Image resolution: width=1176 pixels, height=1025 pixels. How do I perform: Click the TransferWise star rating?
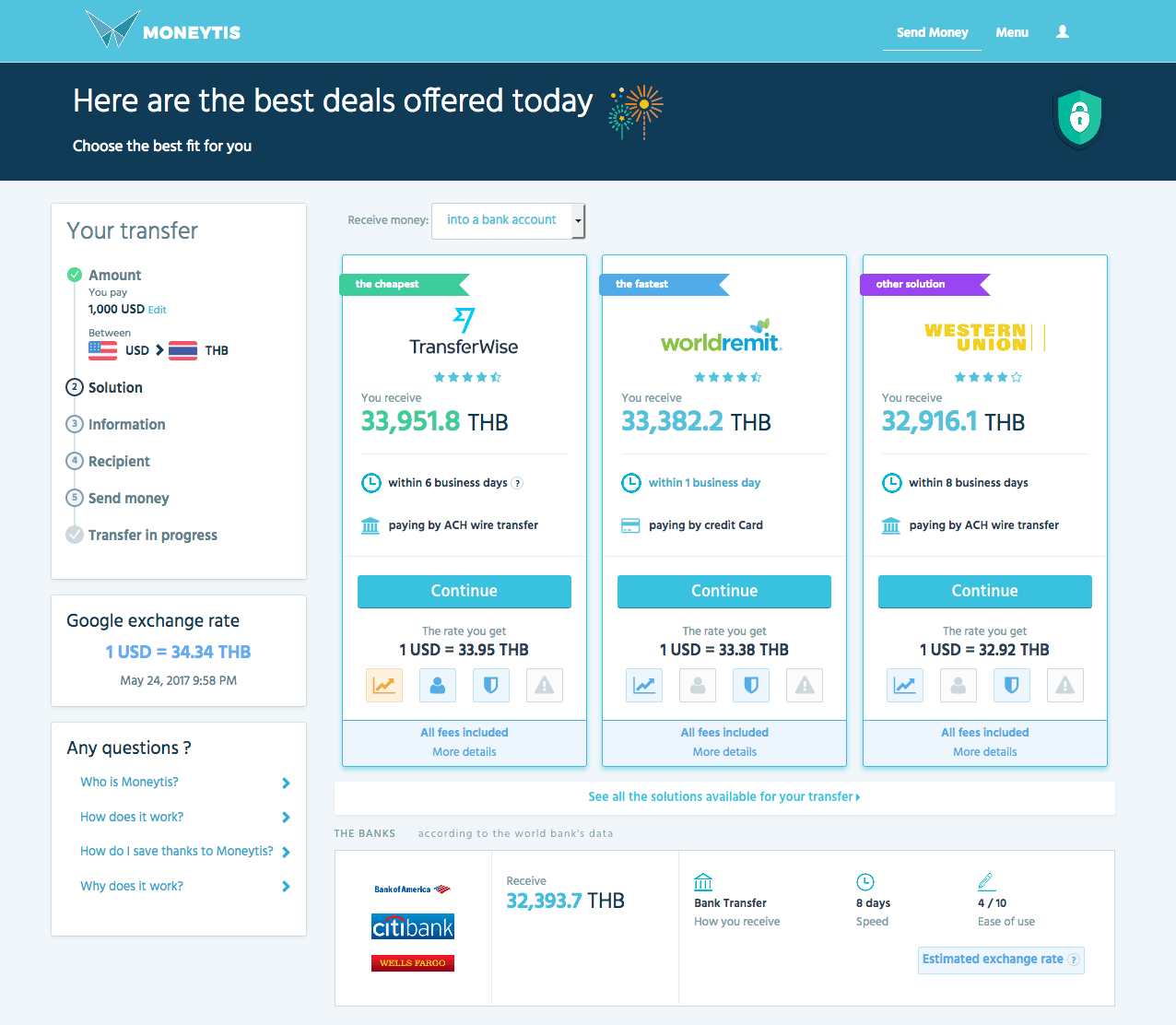pyautogui.click(x=467, y=377)
